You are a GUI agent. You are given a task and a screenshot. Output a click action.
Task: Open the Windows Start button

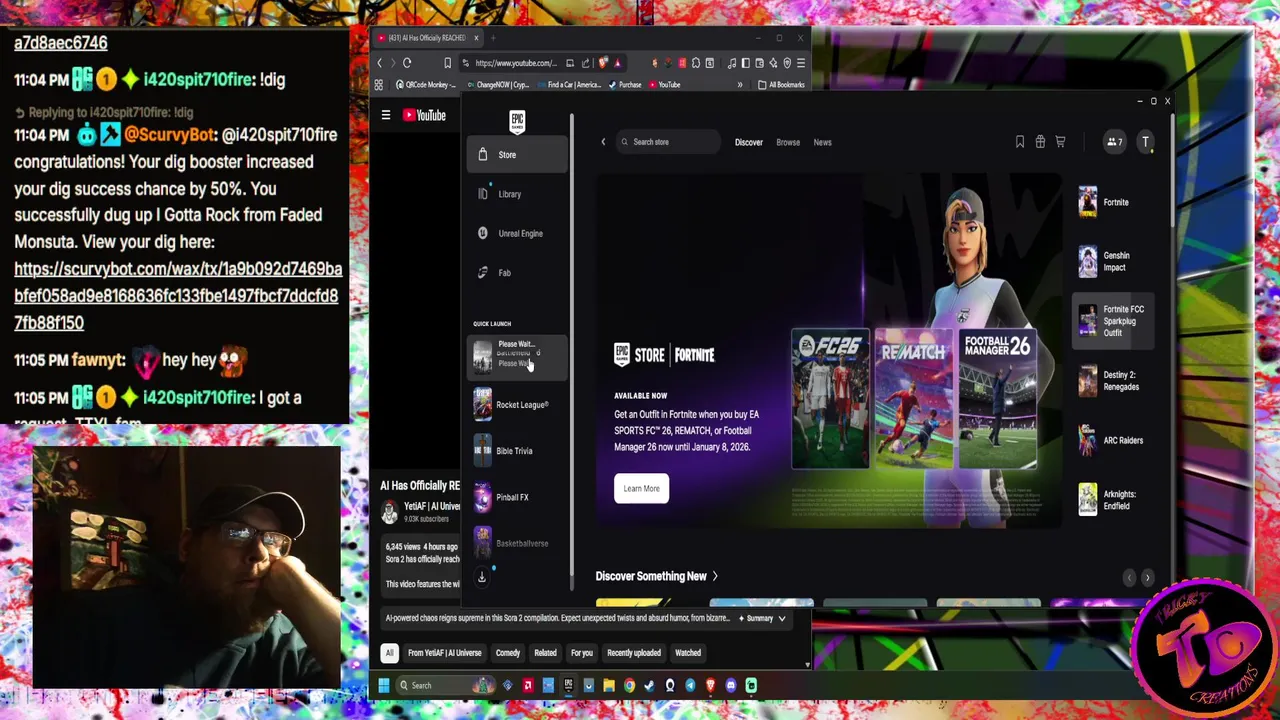point(383,685)
